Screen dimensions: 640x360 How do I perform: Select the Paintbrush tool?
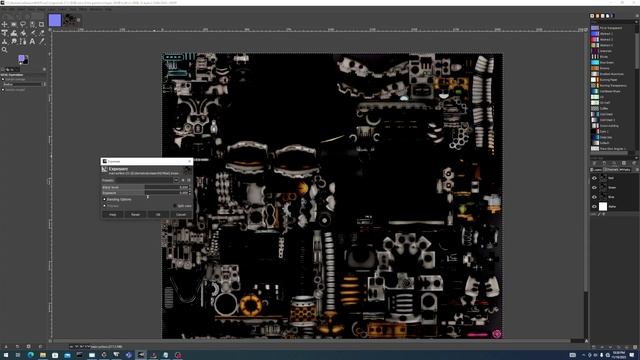[x=32, y=33]
